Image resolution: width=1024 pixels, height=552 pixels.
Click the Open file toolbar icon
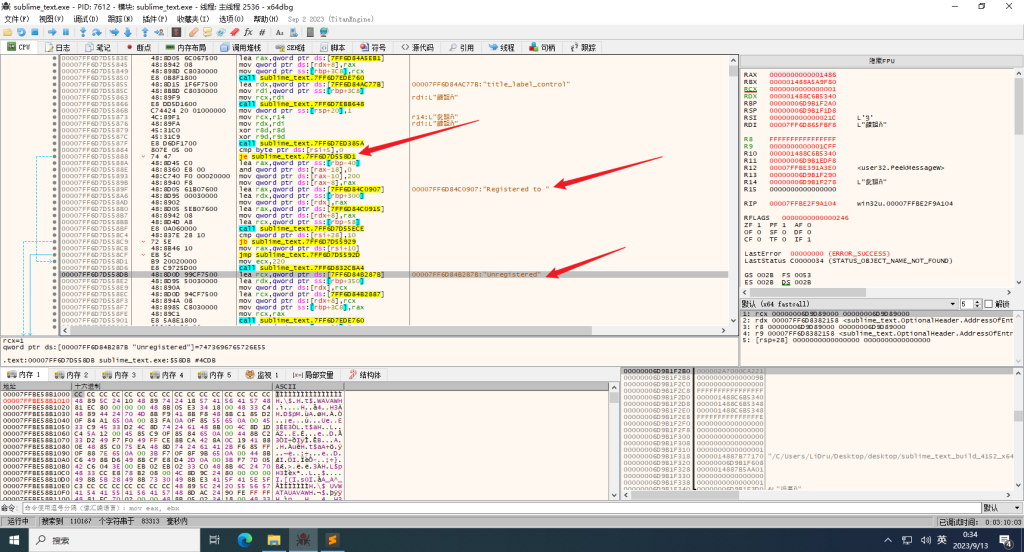click(7, 32)
